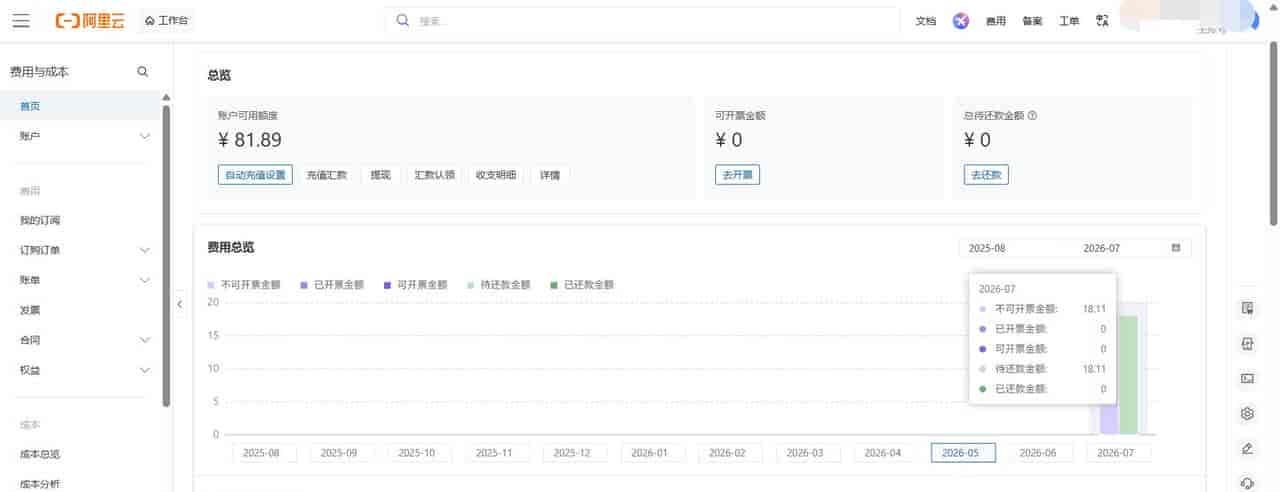Open the 工单 header menu
This screenshot has height=492, width=1280.
tap(1069, 21)
